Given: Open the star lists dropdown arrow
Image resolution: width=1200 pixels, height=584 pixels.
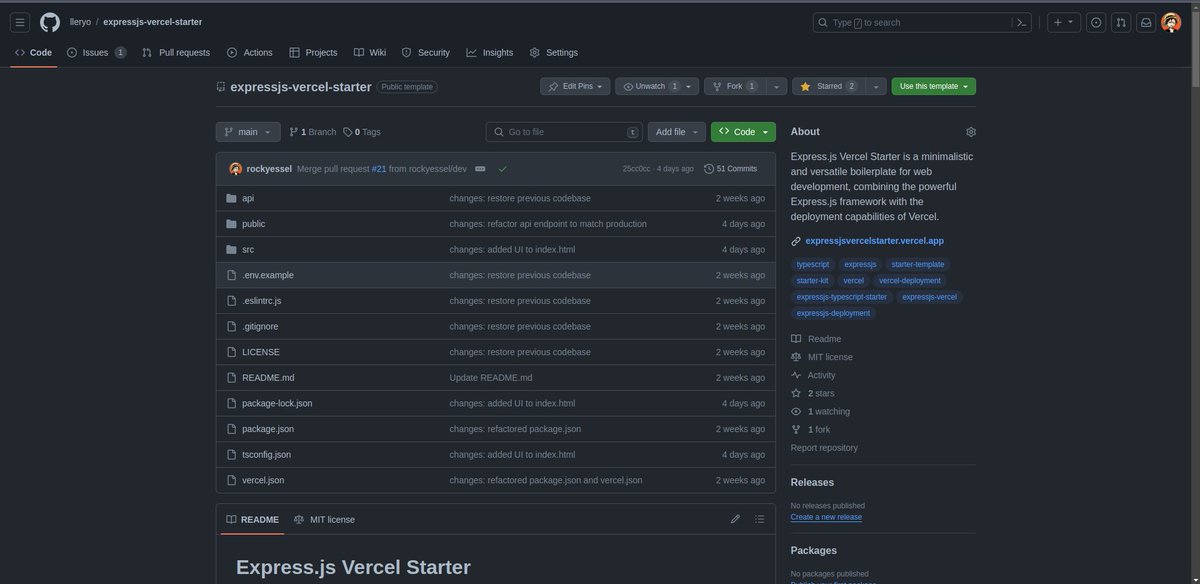Looking at the screenshot, I should (x=877, y=86).
